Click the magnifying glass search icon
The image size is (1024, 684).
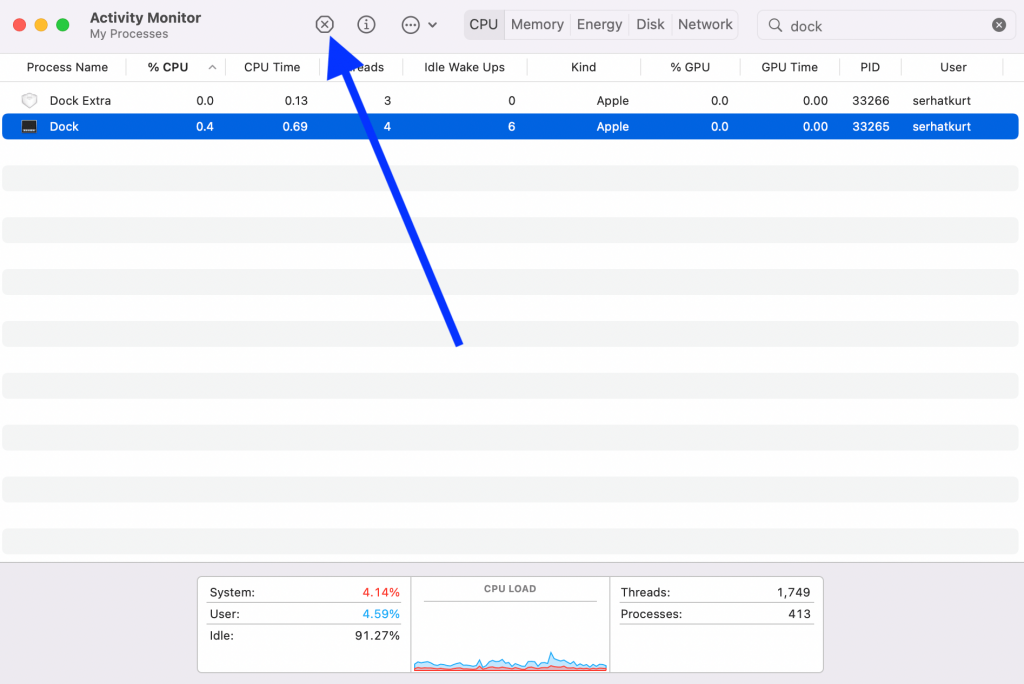coord(775,25)
